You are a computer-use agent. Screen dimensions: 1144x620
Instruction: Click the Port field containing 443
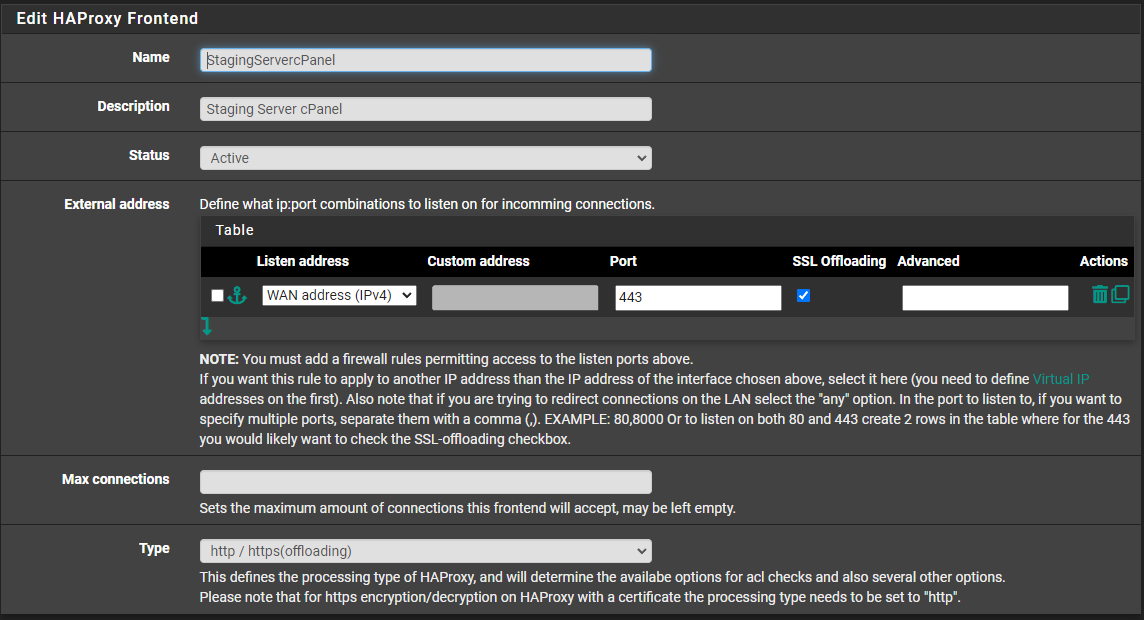click(x=698, y=298)
